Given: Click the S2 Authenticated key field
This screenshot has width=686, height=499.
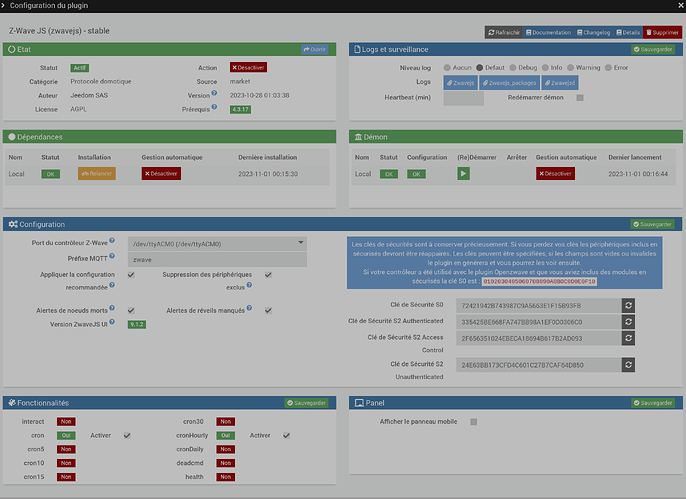Looking at the screenshot, I should tap(539, 322).
